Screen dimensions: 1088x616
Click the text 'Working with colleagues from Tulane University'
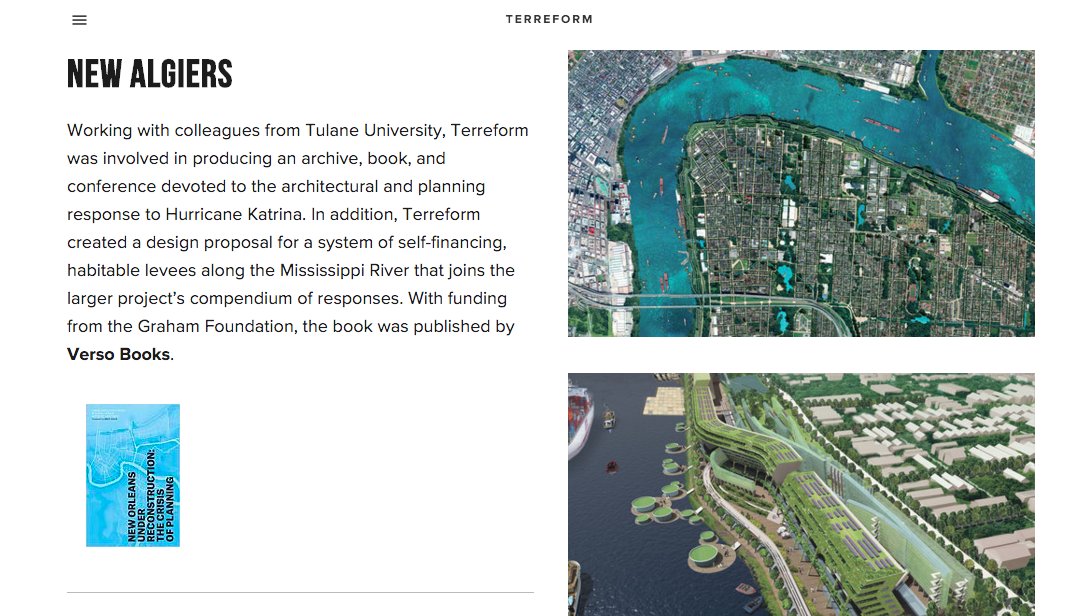coord(255,130)
